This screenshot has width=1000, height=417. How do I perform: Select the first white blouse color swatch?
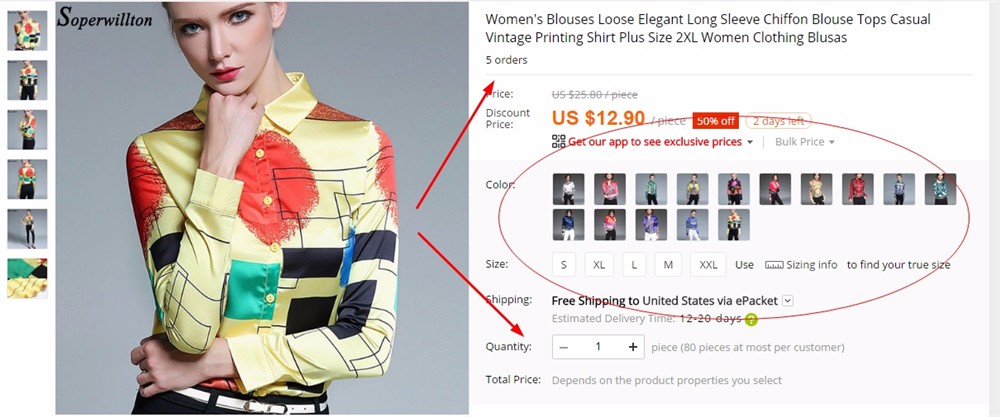(568, 189)
